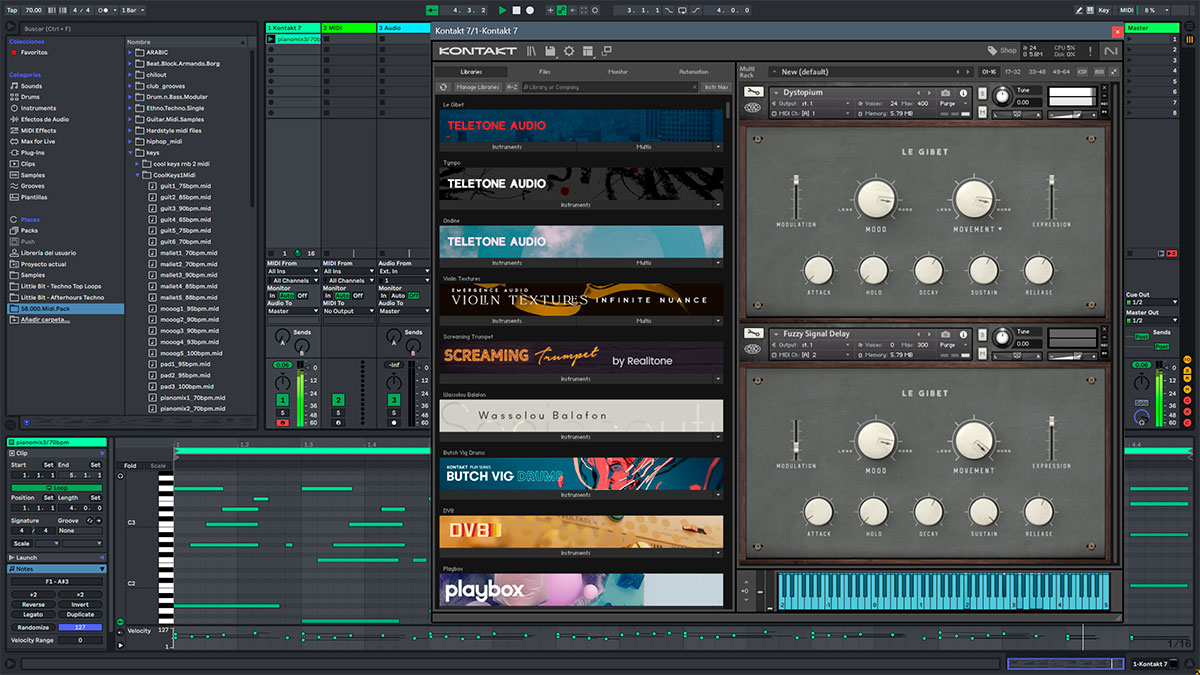The height and width of the screenshot is (675, 1200).
Task: Click the KSP button in multi rack header
Action: tap(1084, 72)
